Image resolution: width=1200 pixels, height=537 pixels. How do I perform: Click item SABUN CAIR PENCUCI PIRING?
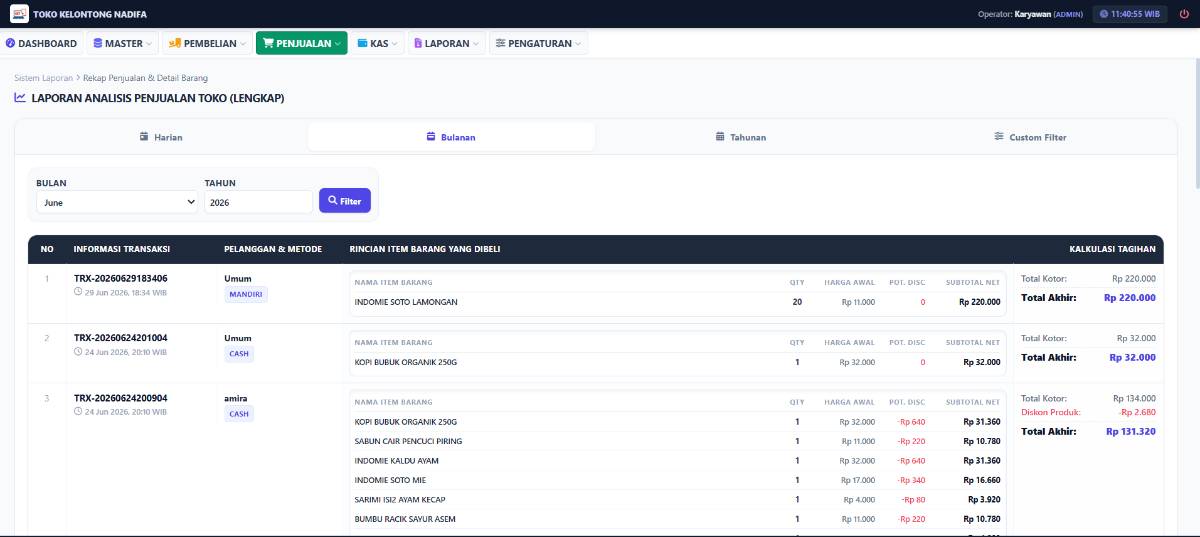[408, 441]
